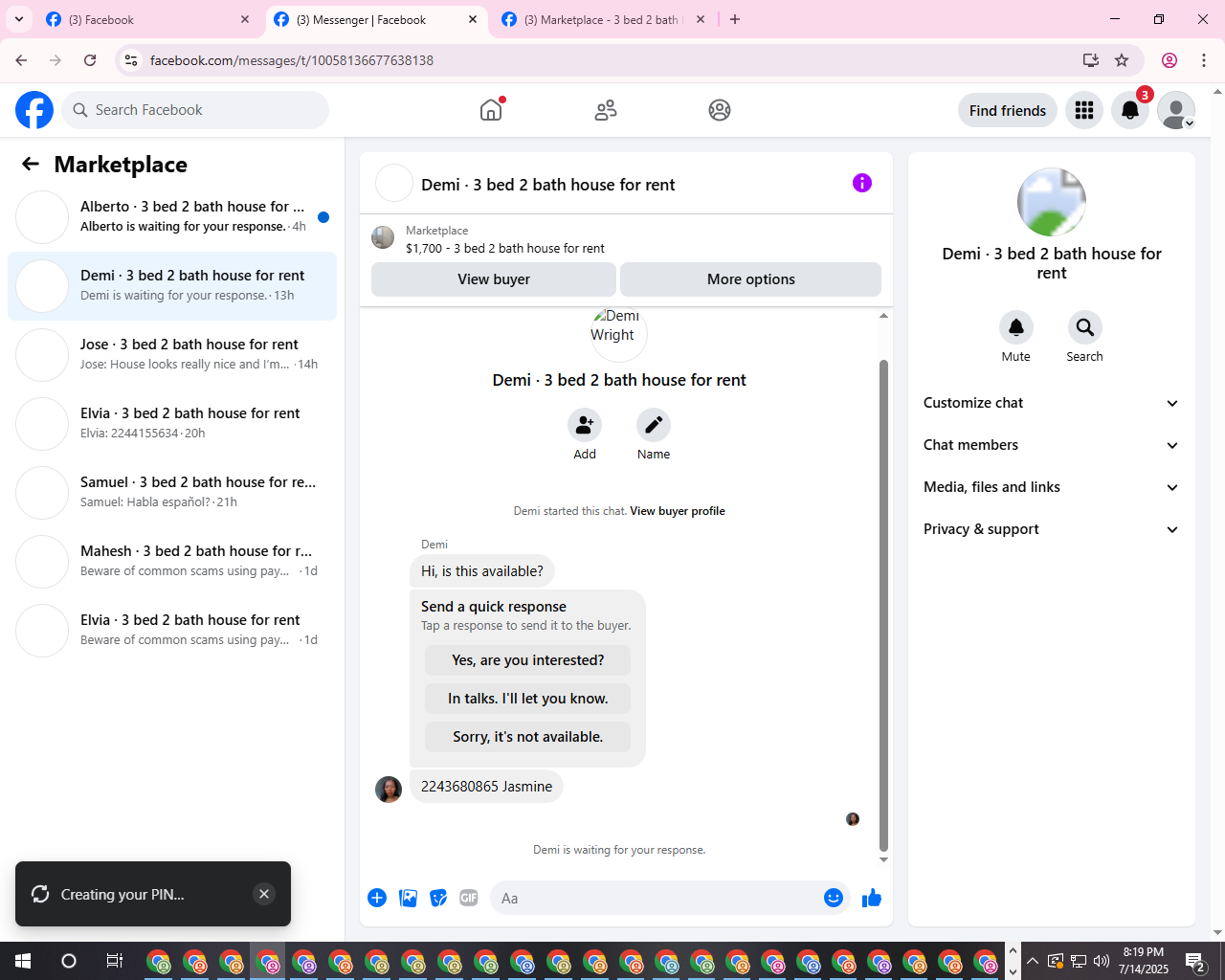Open the Friends icon in top navigation
The height and width of the screenshot is (980, 1225).
click(606, 110)
